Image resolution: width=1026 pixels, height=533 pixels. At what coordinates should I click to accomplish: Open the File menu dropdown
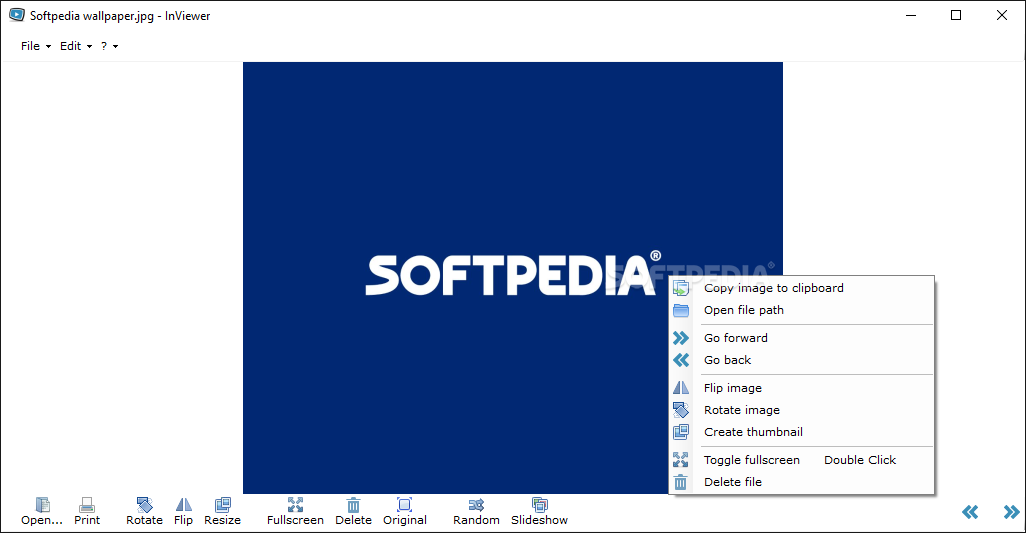tap(35, 46)
